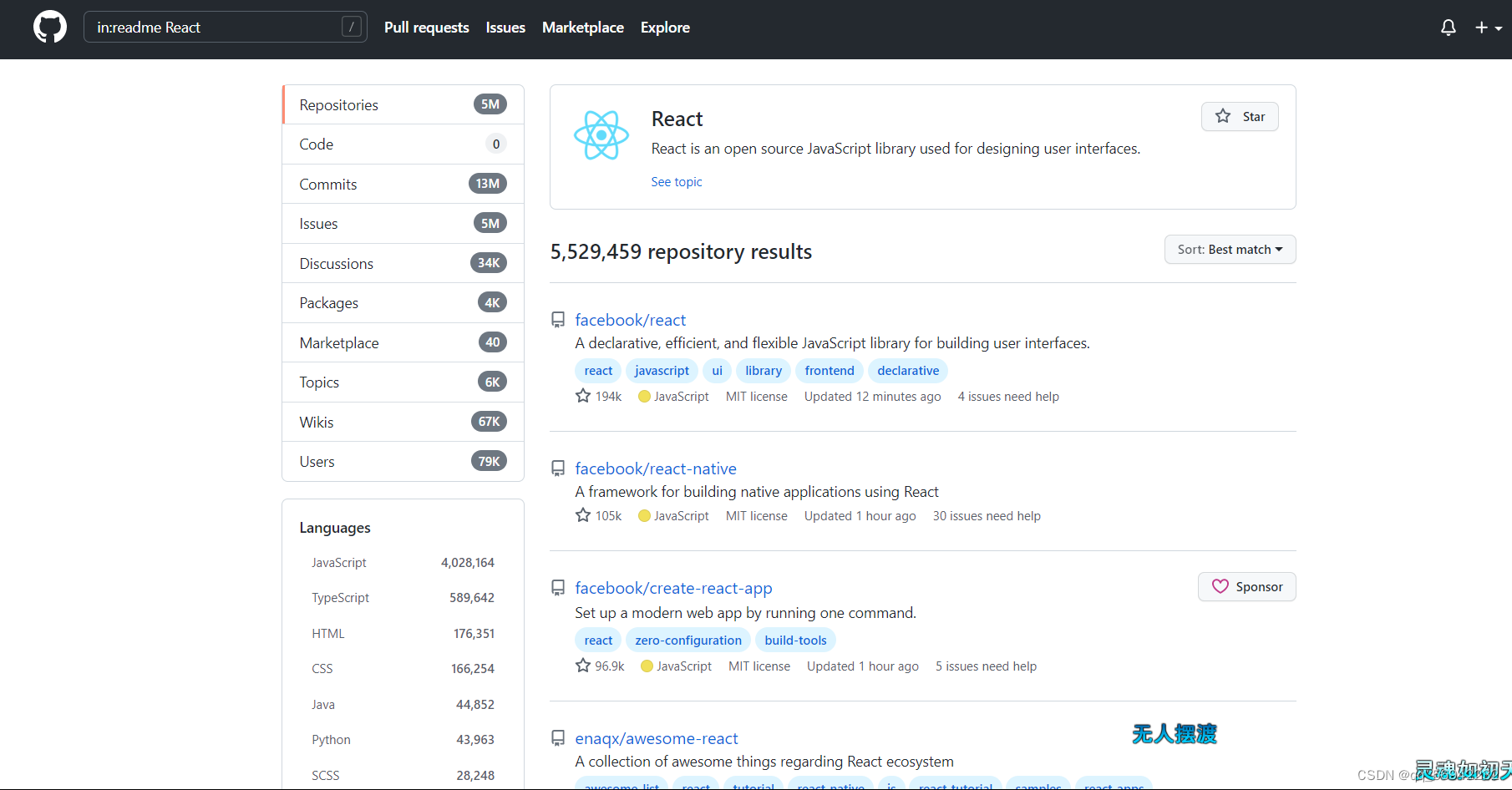Select Packages filter in sidebar
Screen dimensions: 1512x790
coord(403,303)
